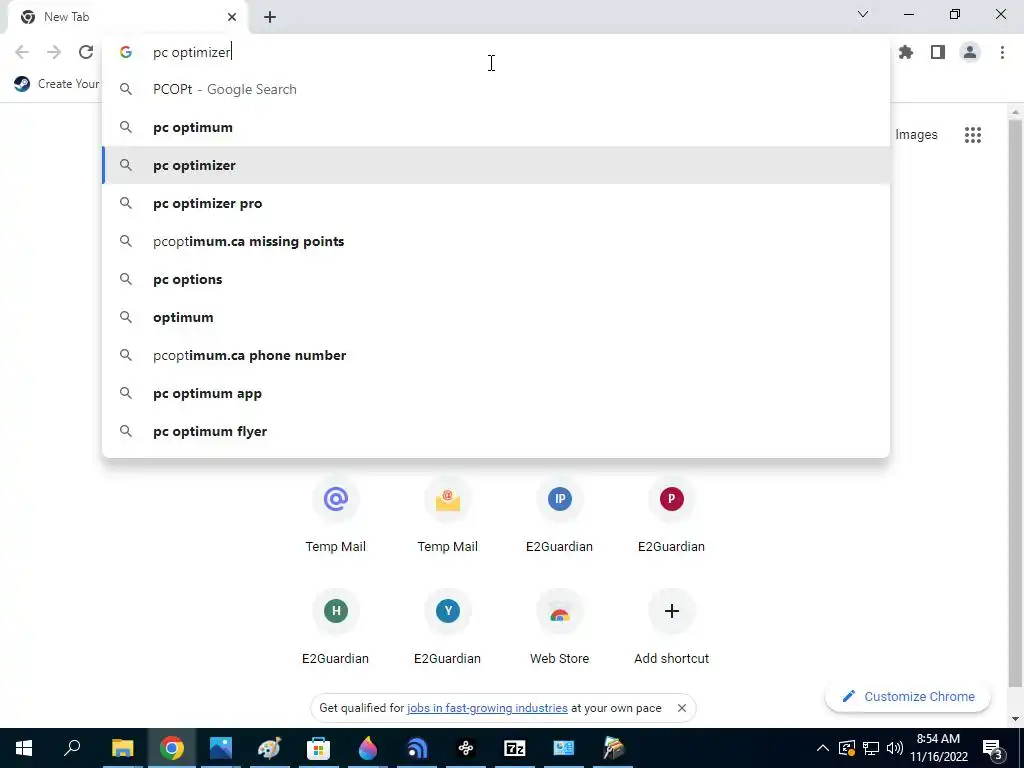Open the paint palette app in taskbar
The width and height of the screenshot is (1024, 768).
(x=269, y=748)
